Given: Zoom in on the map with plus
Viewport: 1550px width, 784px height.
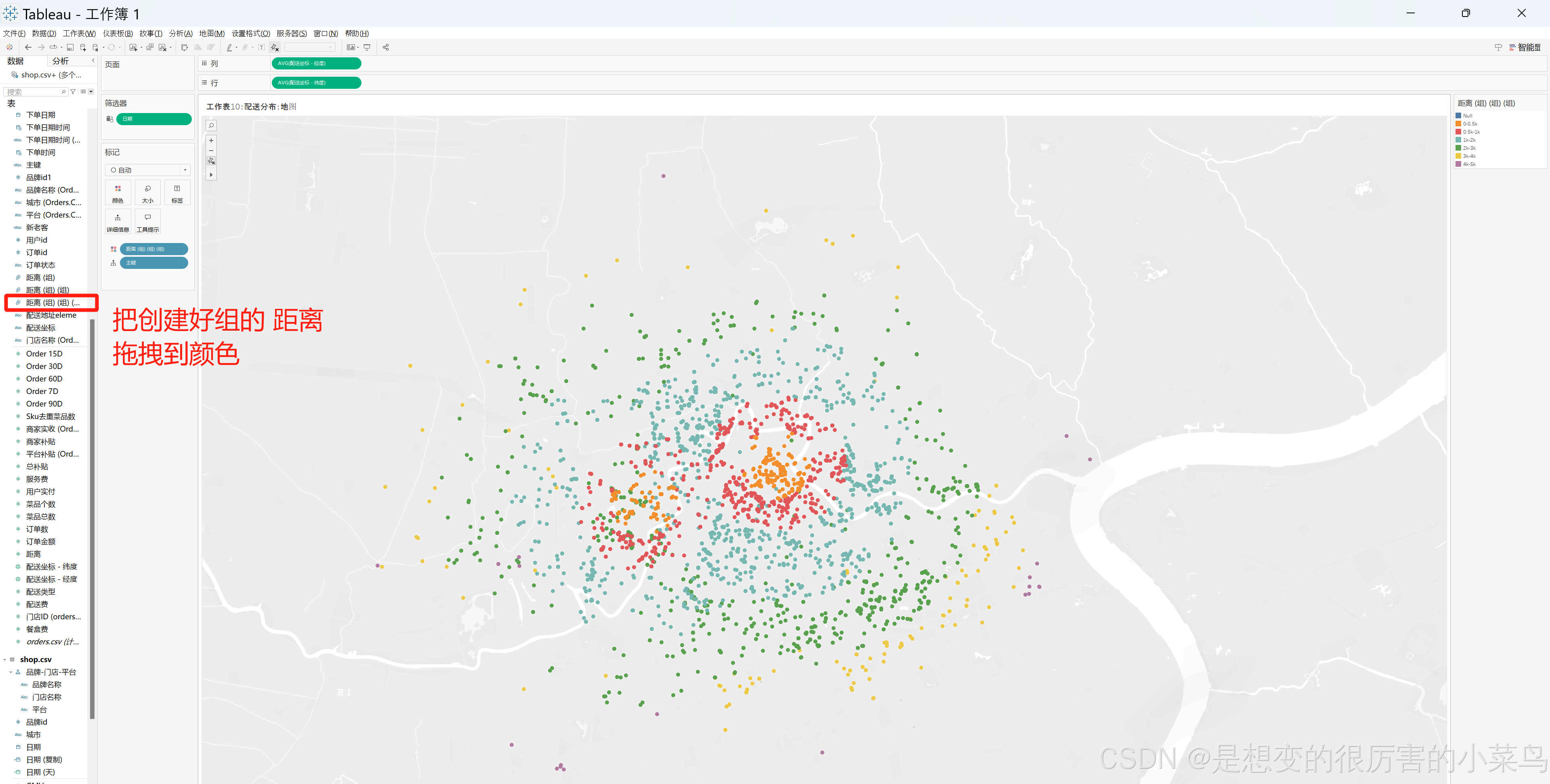Looking at the screenshot, I should (x=211, y=140).
